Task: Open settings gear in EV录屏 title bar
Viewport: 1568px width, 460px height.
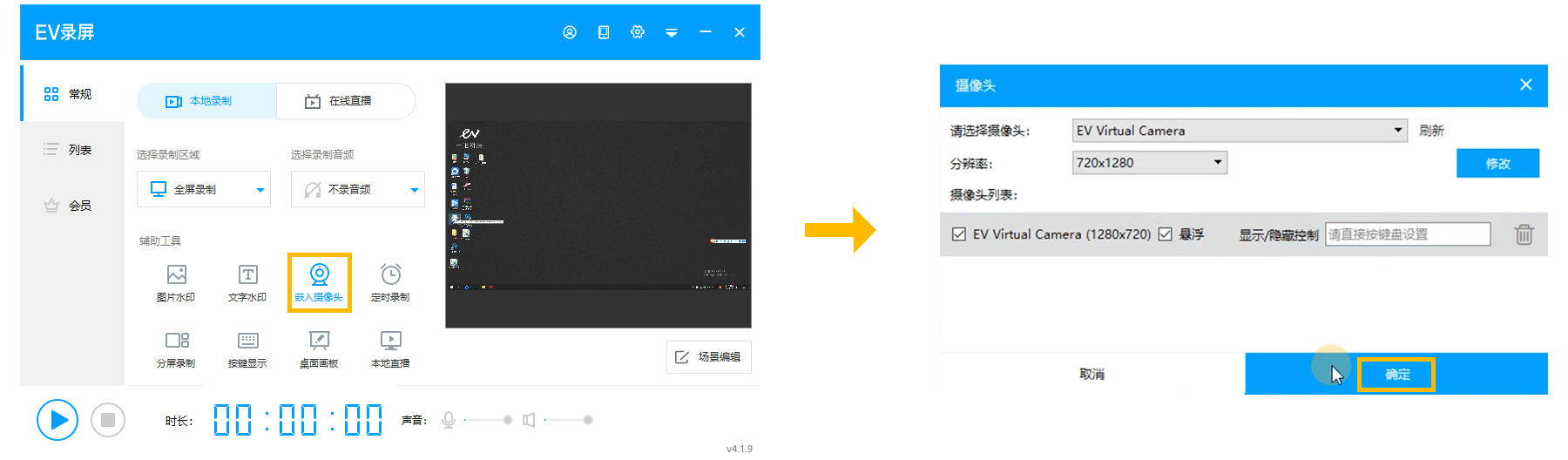Action: coord(638,32)
